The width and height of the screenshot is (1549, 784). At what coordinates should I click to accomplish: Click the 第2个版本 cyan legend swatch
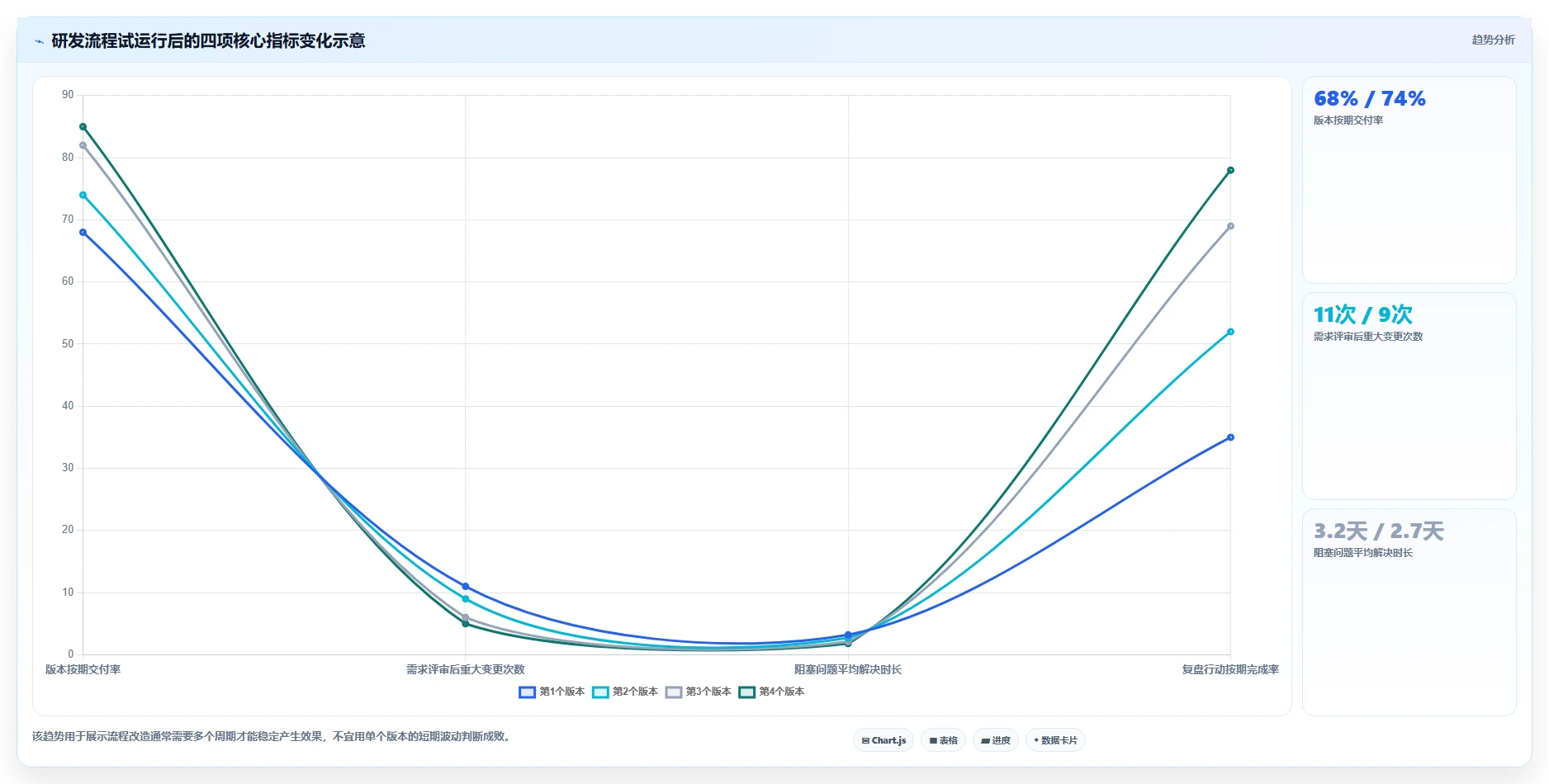tap(600, 692)
